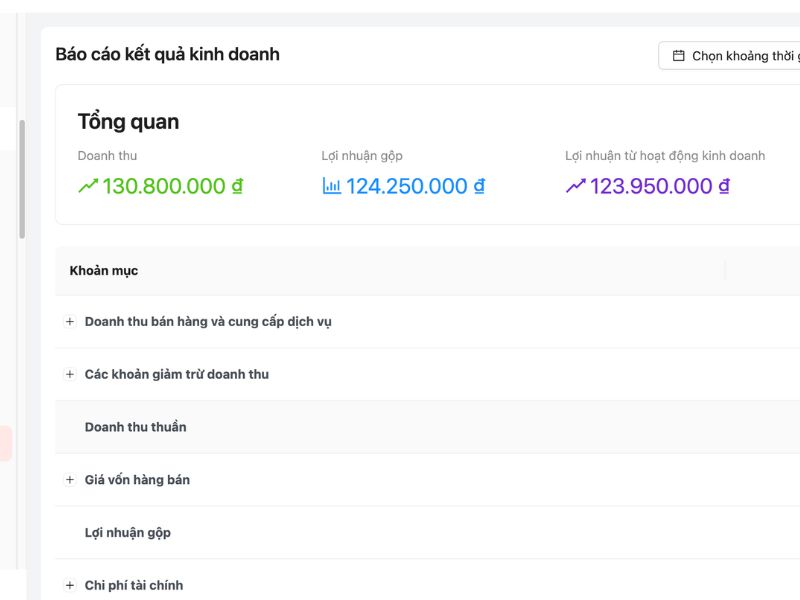Click the purple trend arrow beside Lợi nhuận từ hoạt động

point(575,186)
